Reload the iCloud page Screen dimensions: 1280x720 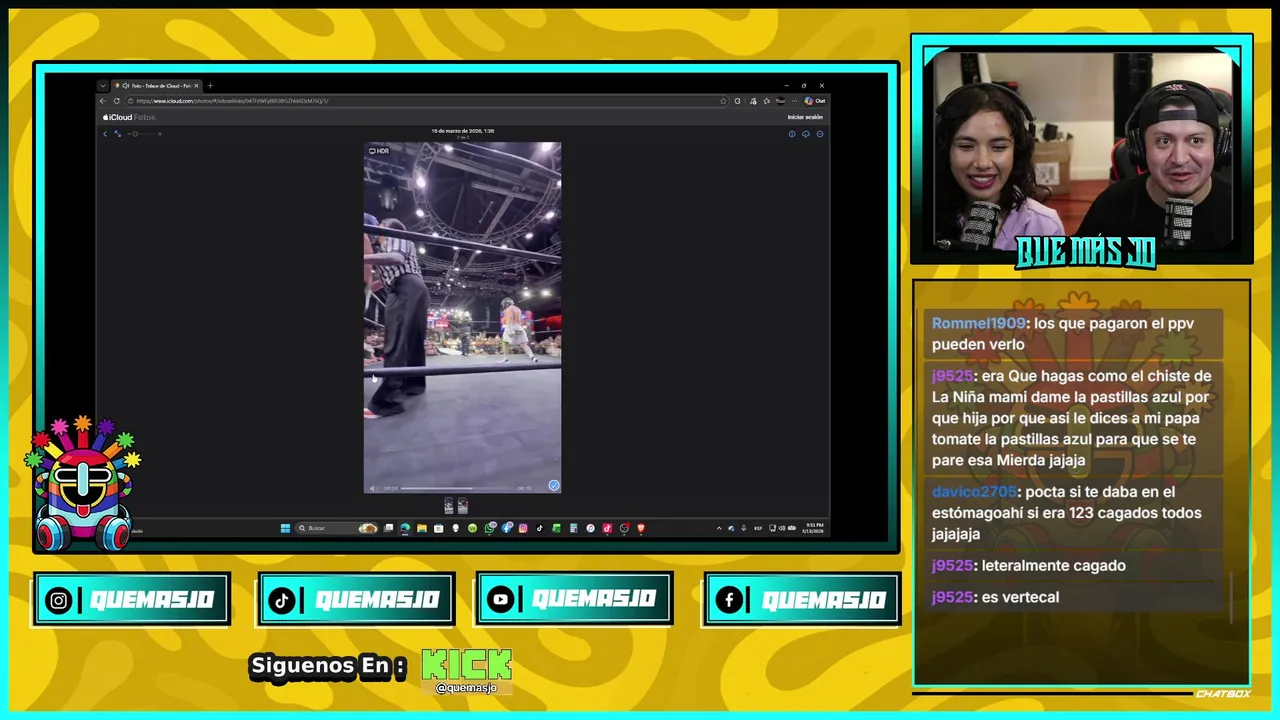pyautogui.click(x=117, y=101)
